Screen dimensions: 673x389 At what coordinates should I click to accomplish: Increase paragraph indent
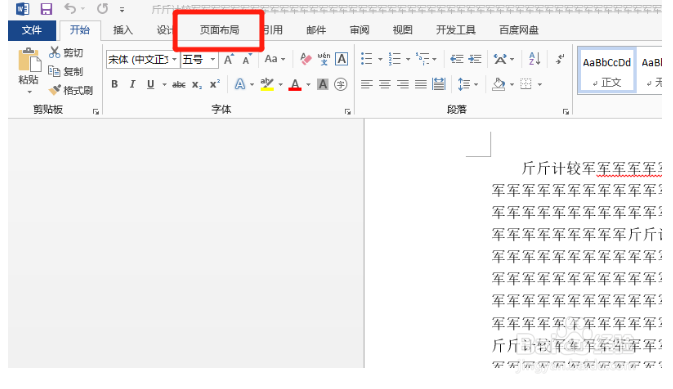click(474, 59)
